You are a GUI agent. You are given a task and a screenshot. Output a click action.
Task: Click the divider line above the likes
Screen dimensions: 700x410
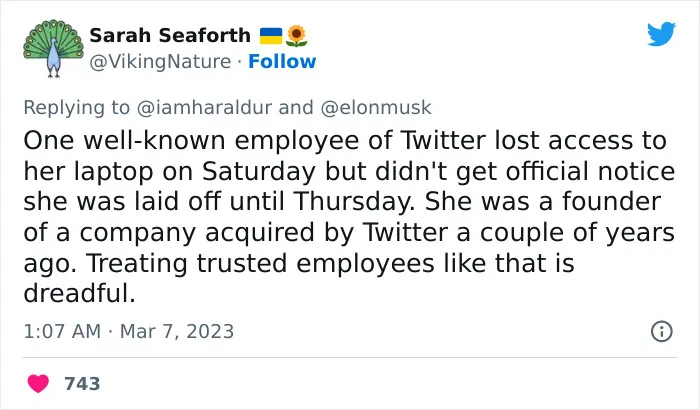click(x=350, y=357)
